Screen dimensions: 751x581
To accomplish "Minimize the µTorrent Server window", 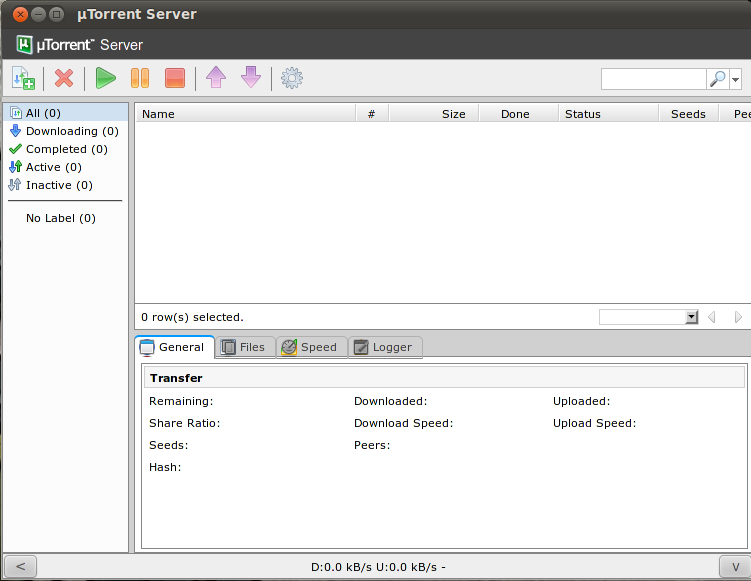I will point(38,14).
